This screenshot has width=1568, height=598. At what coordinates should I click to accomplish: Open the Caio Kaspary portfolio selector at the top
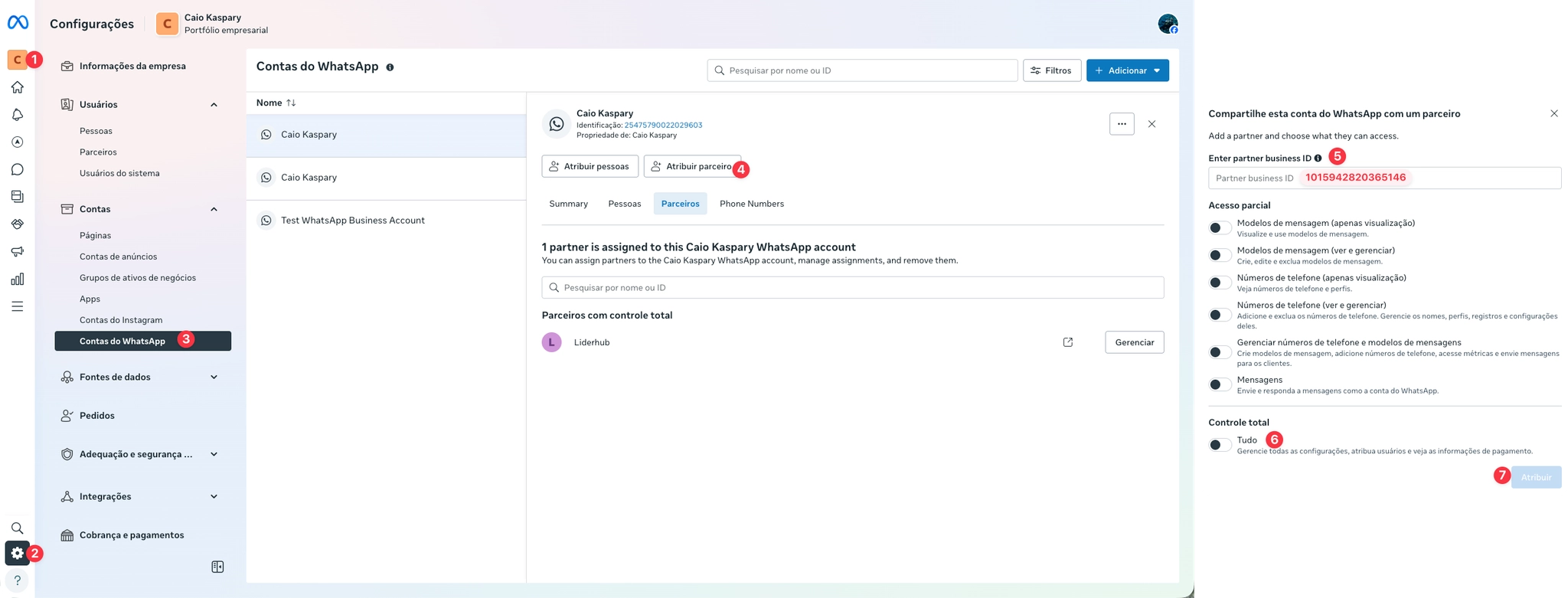pyautogui.click(x=212, y=24)
